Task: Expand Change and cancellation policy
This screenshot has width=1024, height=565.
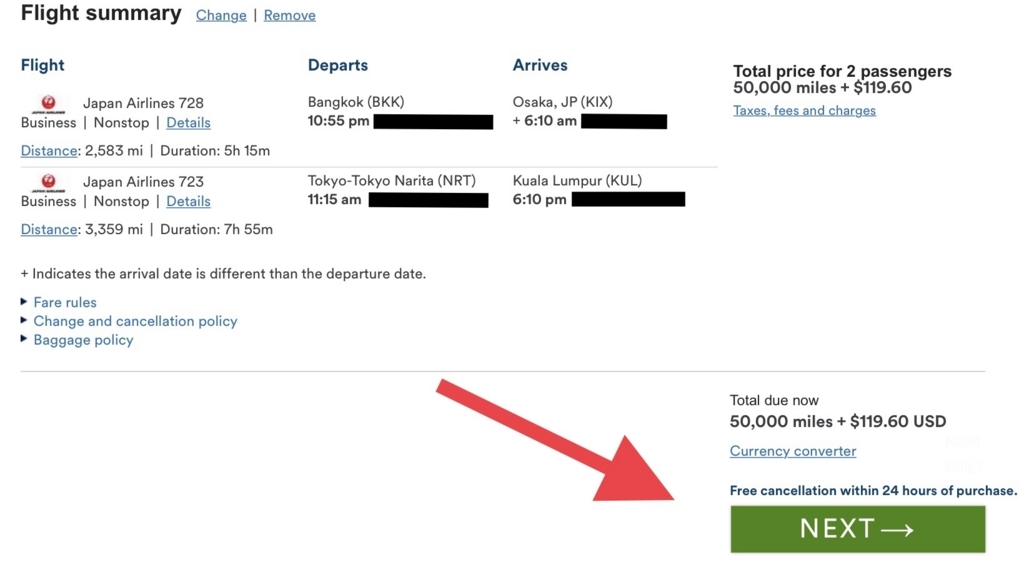Action: pyautogui.click(x=135, y=321)
